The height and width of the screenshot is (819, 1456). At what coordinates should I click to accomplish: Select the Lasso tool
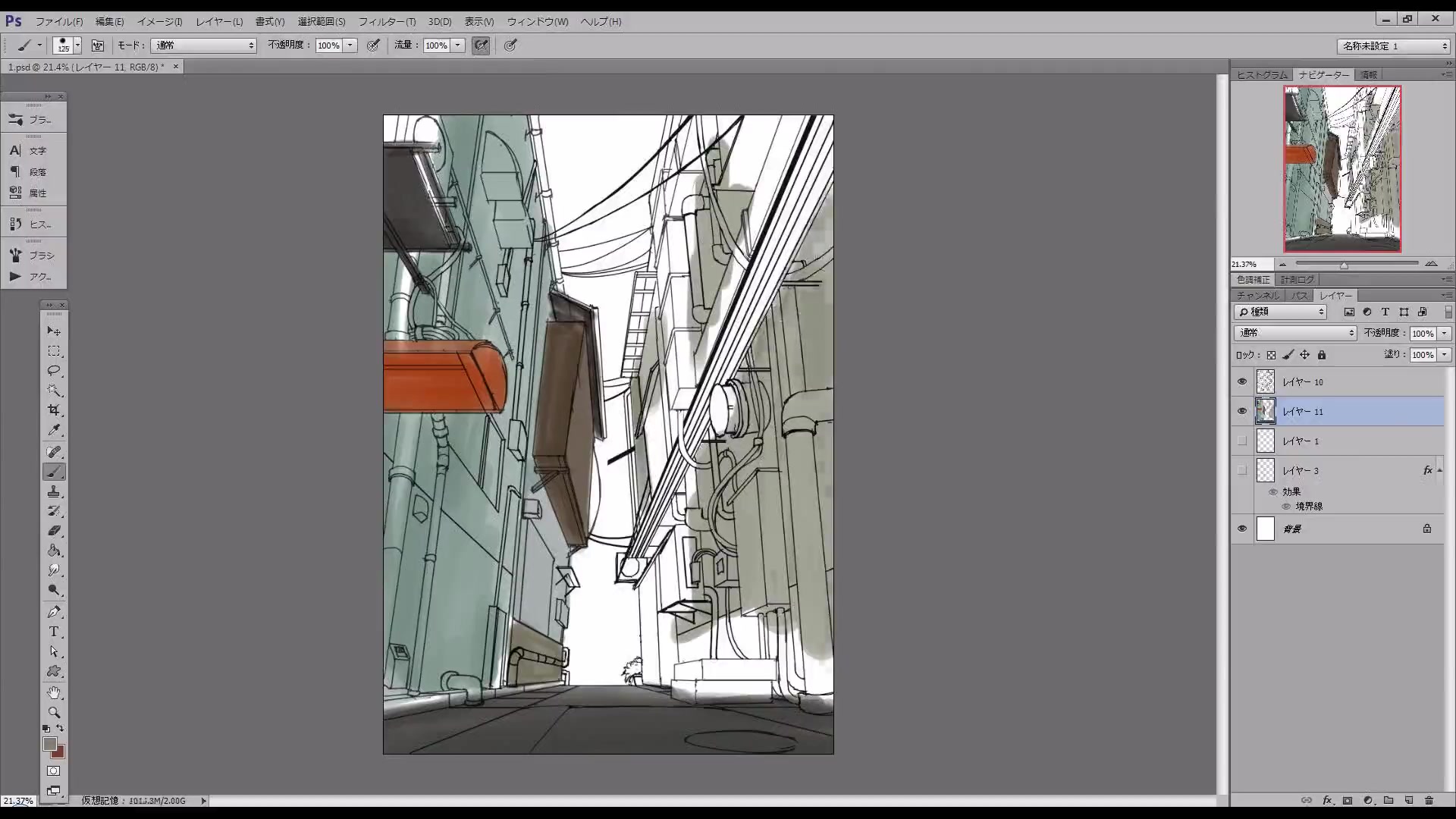pos(54,371)
